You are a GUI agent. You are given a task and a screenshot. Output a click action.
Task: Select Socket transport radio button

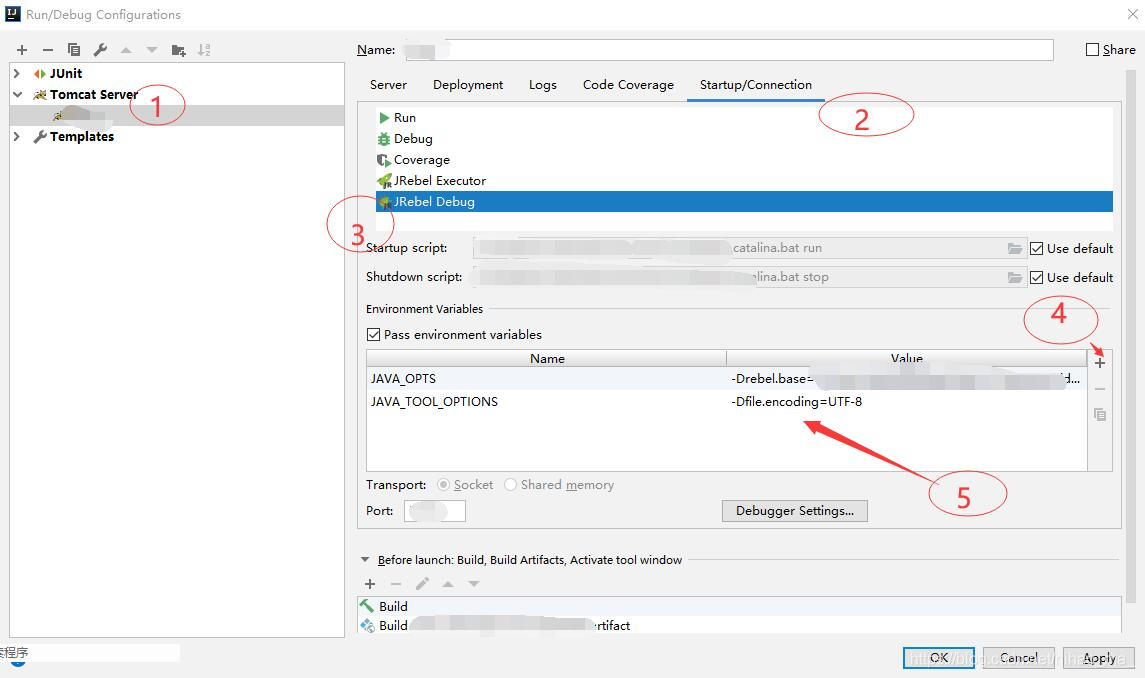click(443, 484)
